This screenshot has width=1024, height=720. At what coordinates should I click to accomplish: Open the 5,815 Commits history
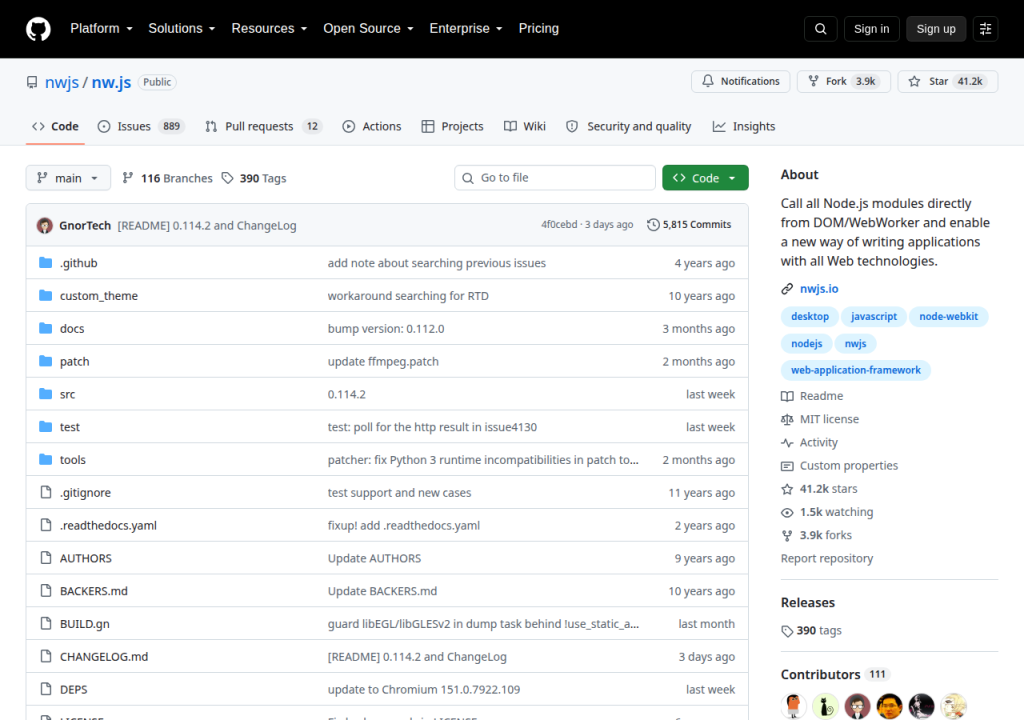pyautogui.click(x=689, y=225)
